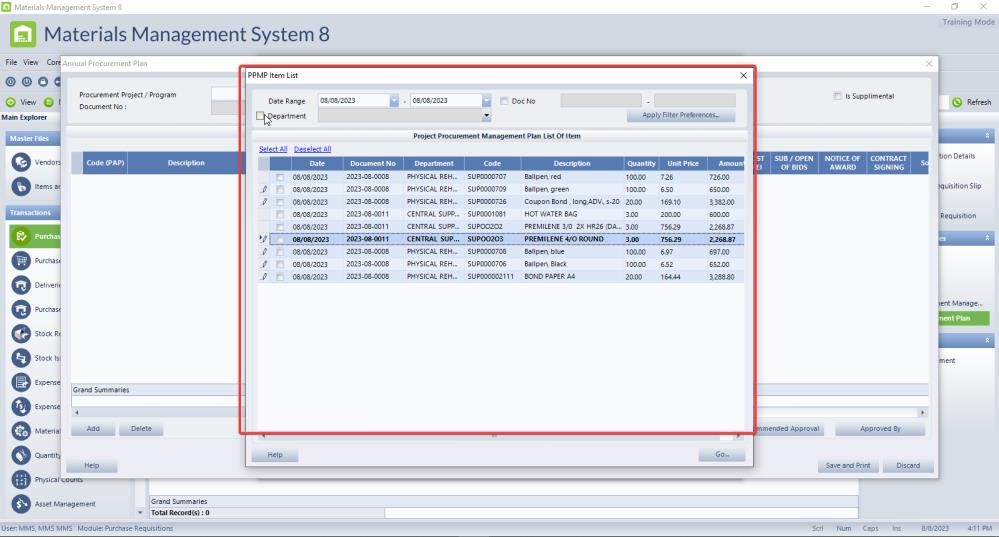The image size is (999, 537).
Task: Open the File menu
Action: (12, 62)
